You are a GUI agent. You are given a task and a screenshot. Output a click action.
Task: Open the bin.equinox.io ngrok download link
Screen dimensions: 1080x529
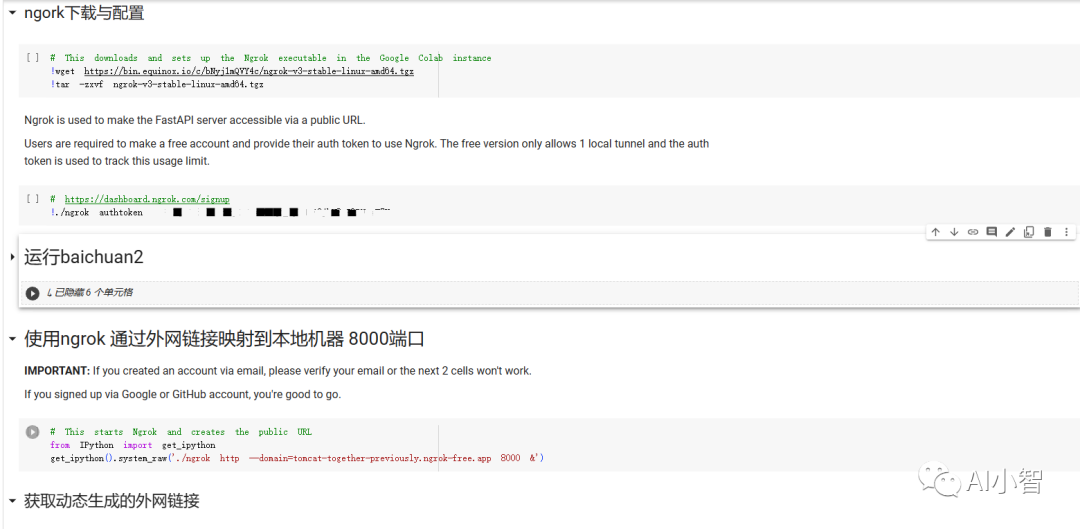(249, 71)
